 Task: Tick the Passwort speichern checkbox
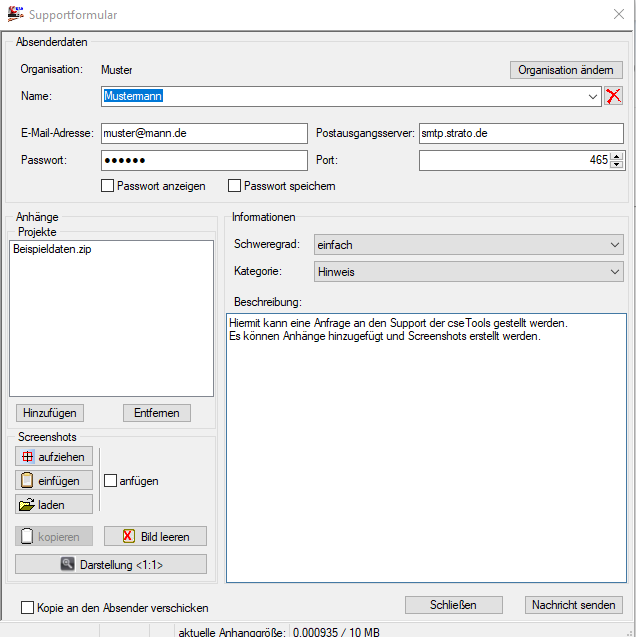coord(235,186)
